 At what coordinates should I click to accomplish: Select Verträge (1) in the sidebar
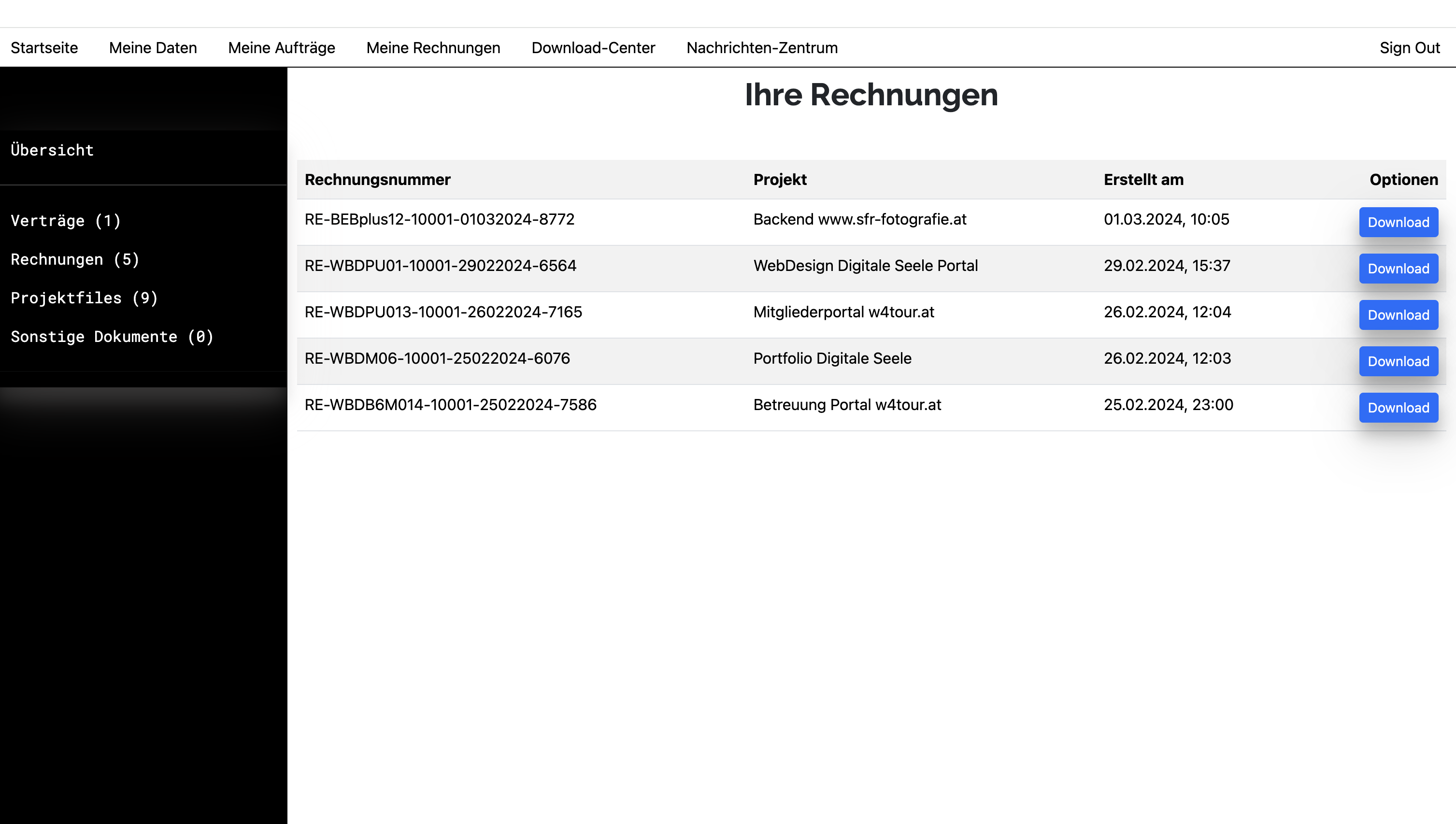(65, 221)
